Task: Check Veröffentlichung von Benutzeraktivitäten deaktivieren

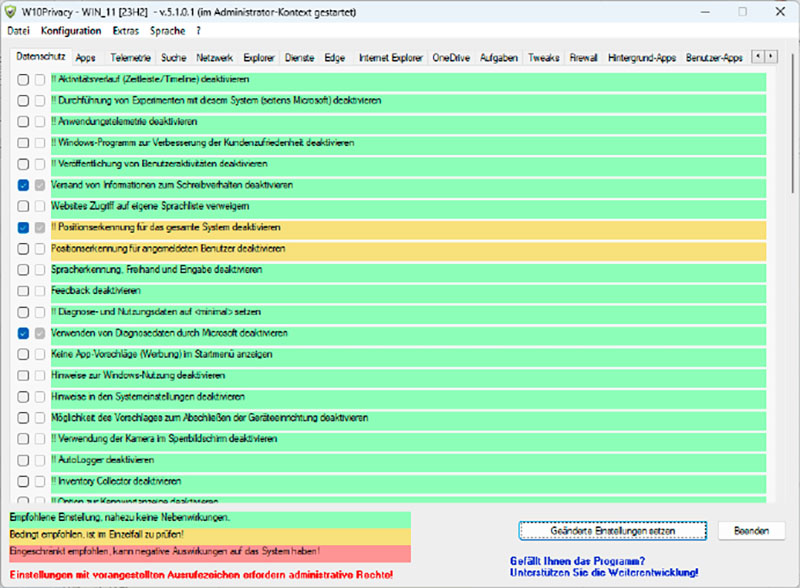Action: [23, 164]
